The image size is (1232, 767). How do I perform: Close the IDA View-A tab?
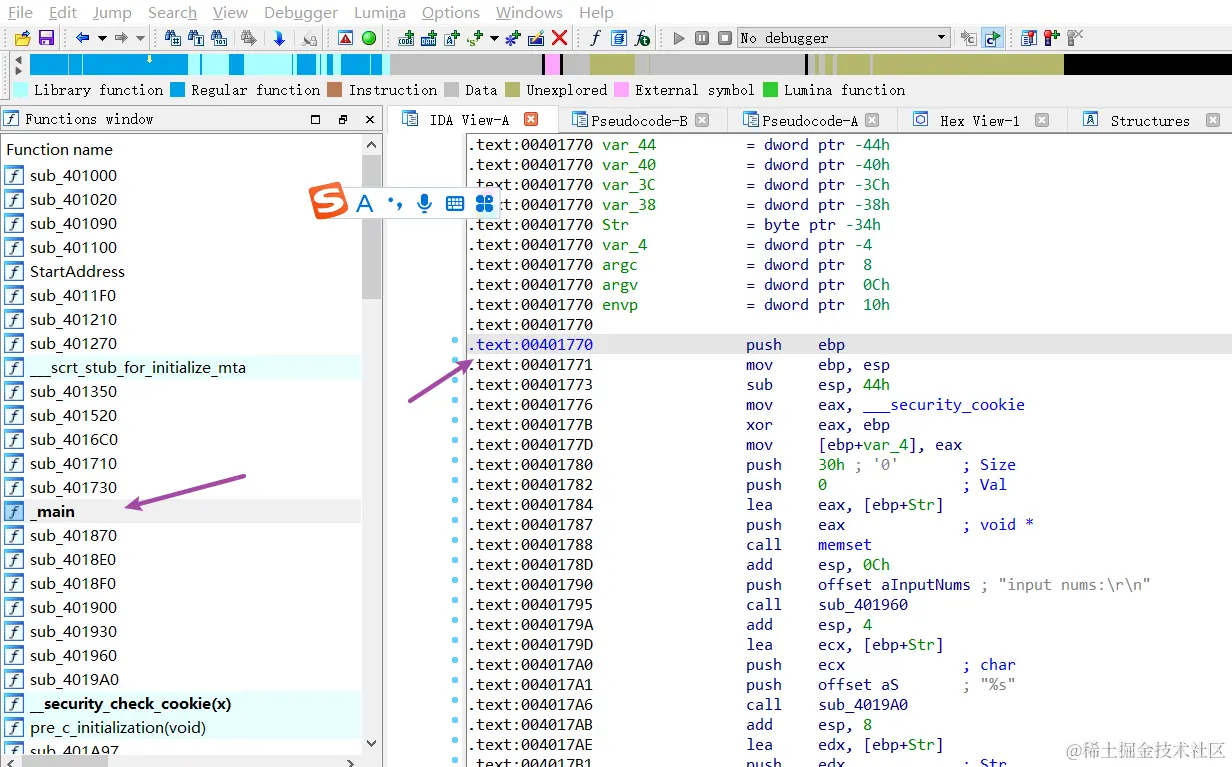[531, 119]
